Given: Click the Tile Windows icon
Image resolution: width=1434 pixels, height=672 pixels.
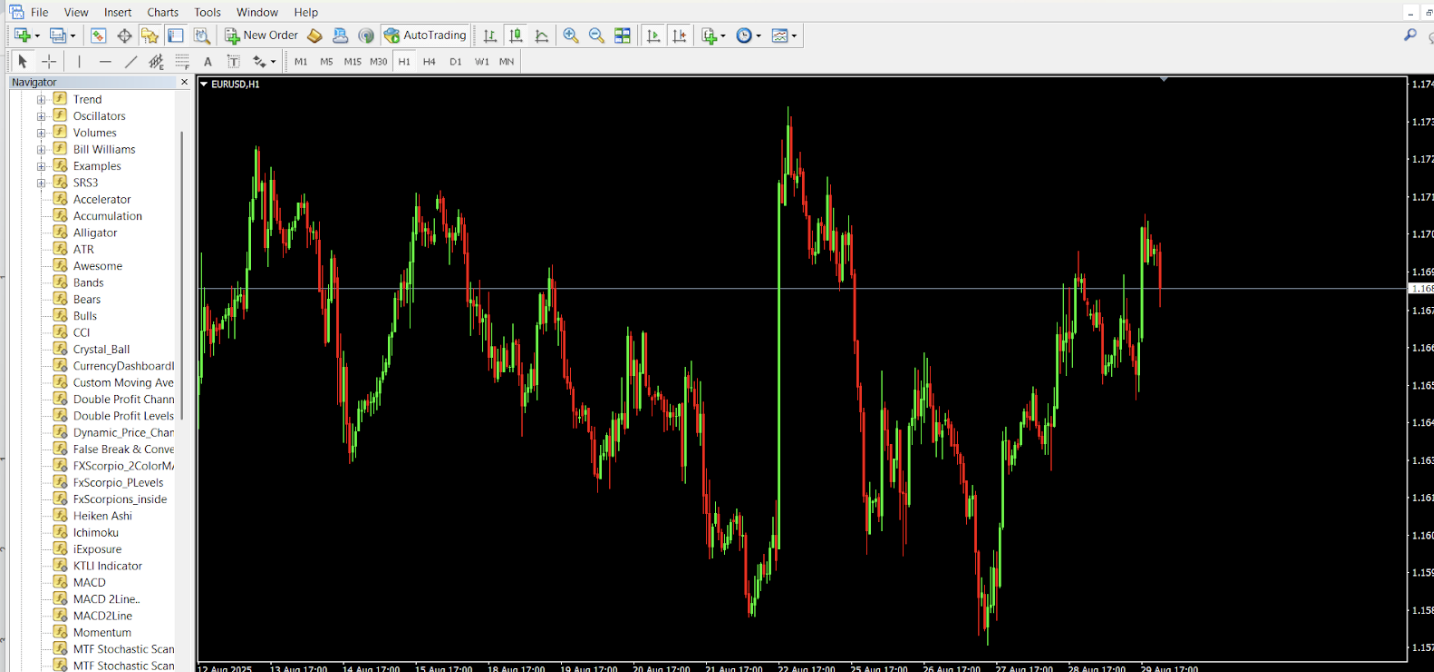Looking at the screenshot, I should point(623,36).
